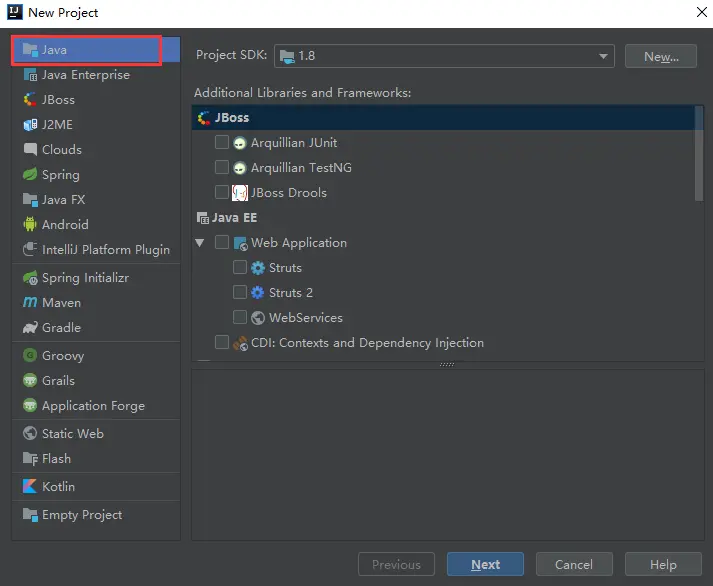Enable the Arquillian TestNG checkbox

pos(221,167)
